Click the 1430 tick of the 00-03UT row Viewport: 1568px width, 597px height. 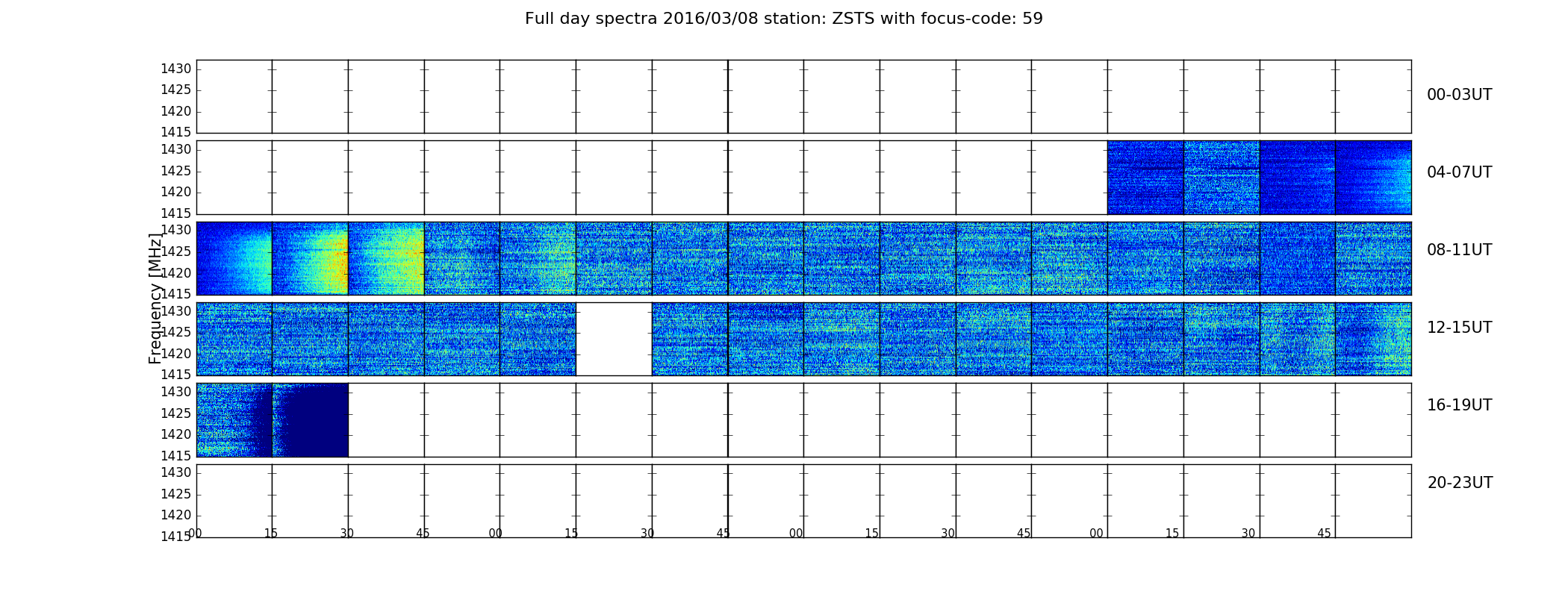[176, 69]
